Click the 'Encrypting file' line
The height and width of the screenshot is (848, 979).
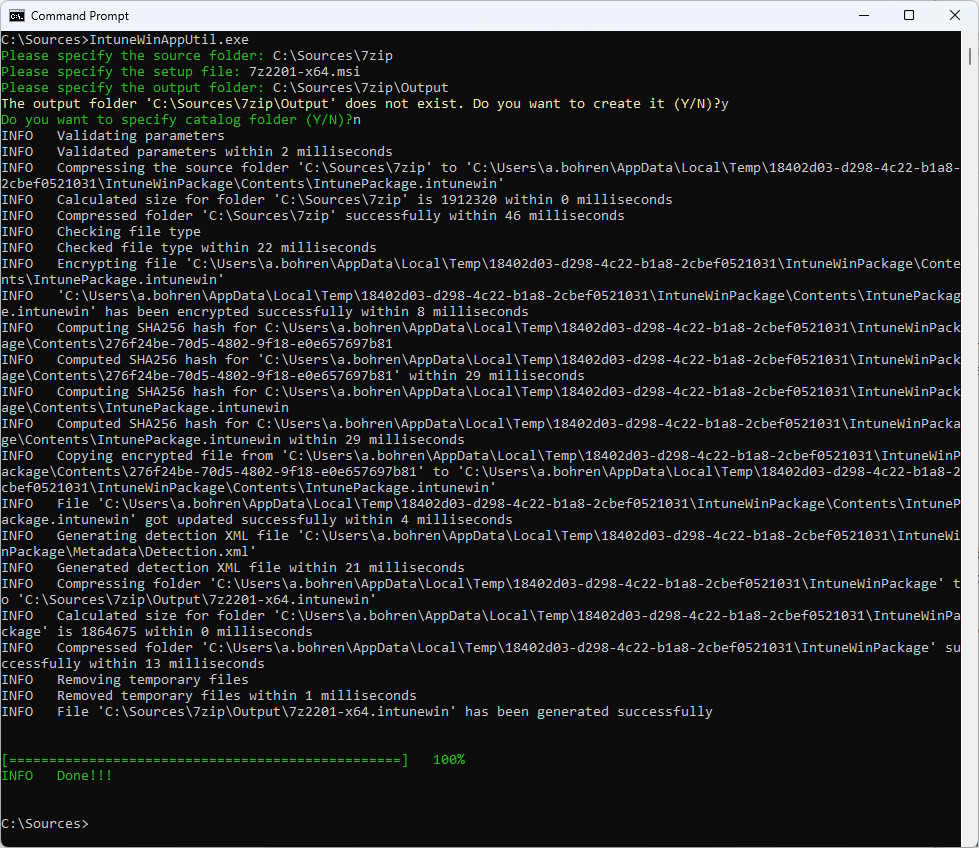coord(481,272)
